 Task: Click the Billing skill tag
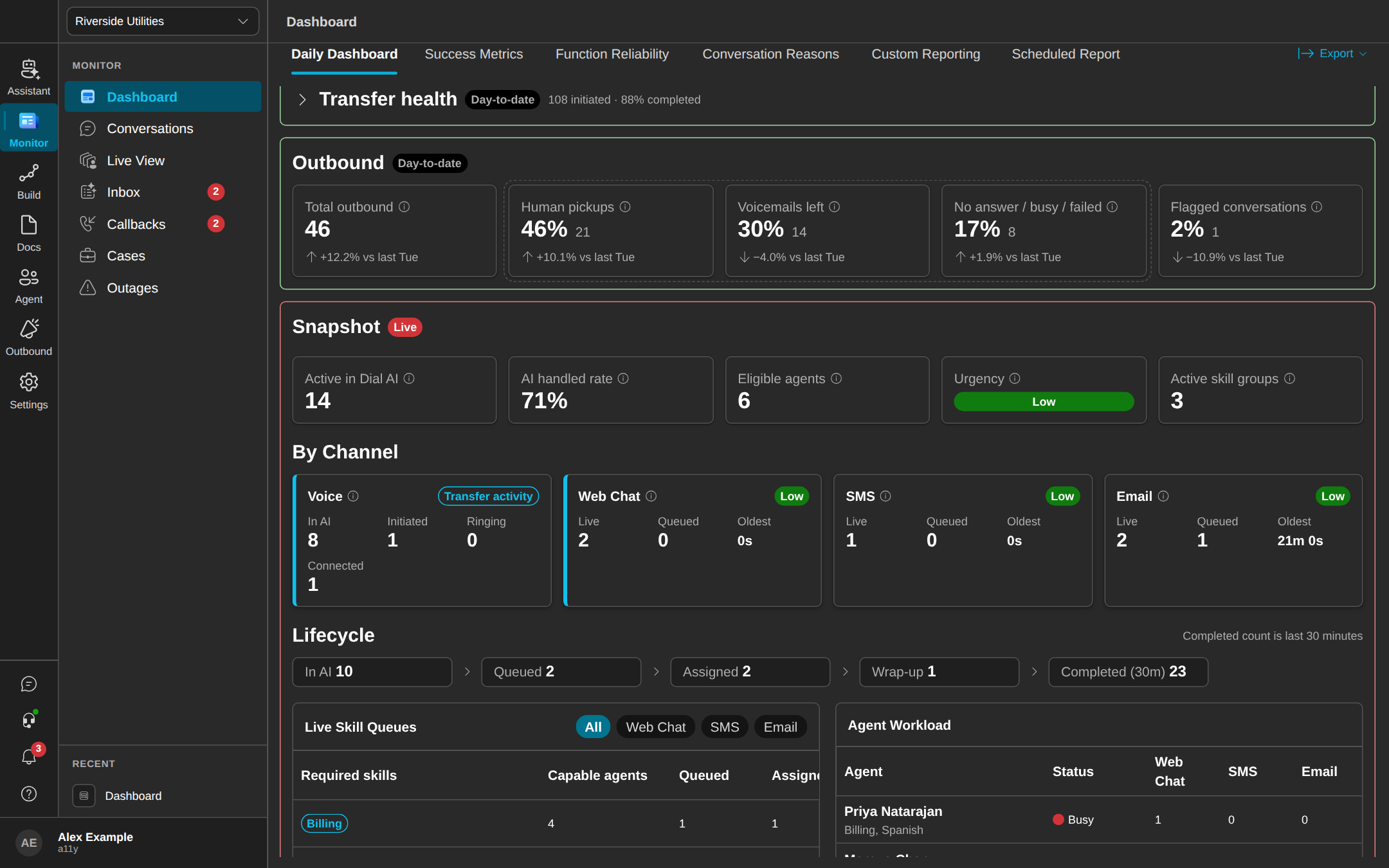point(324,824)
